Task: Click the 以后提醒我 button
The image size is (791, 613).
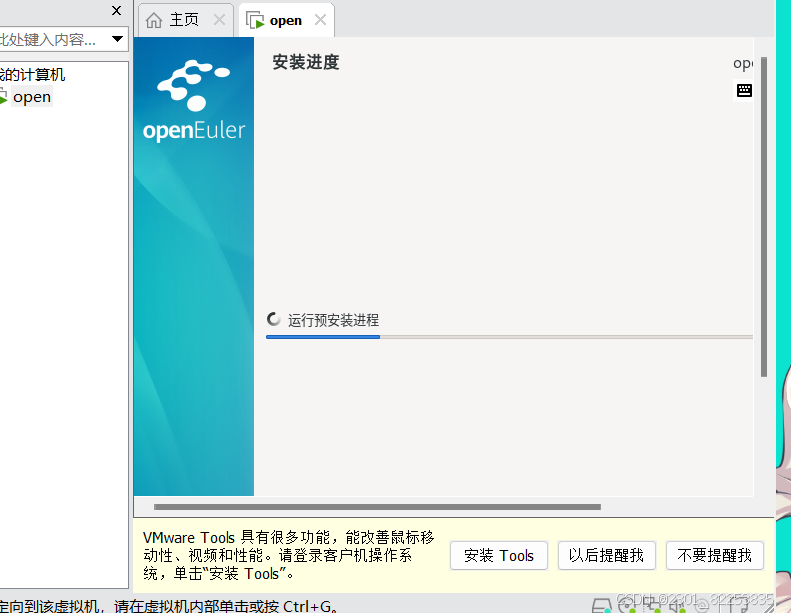Action: click(606, 555)
